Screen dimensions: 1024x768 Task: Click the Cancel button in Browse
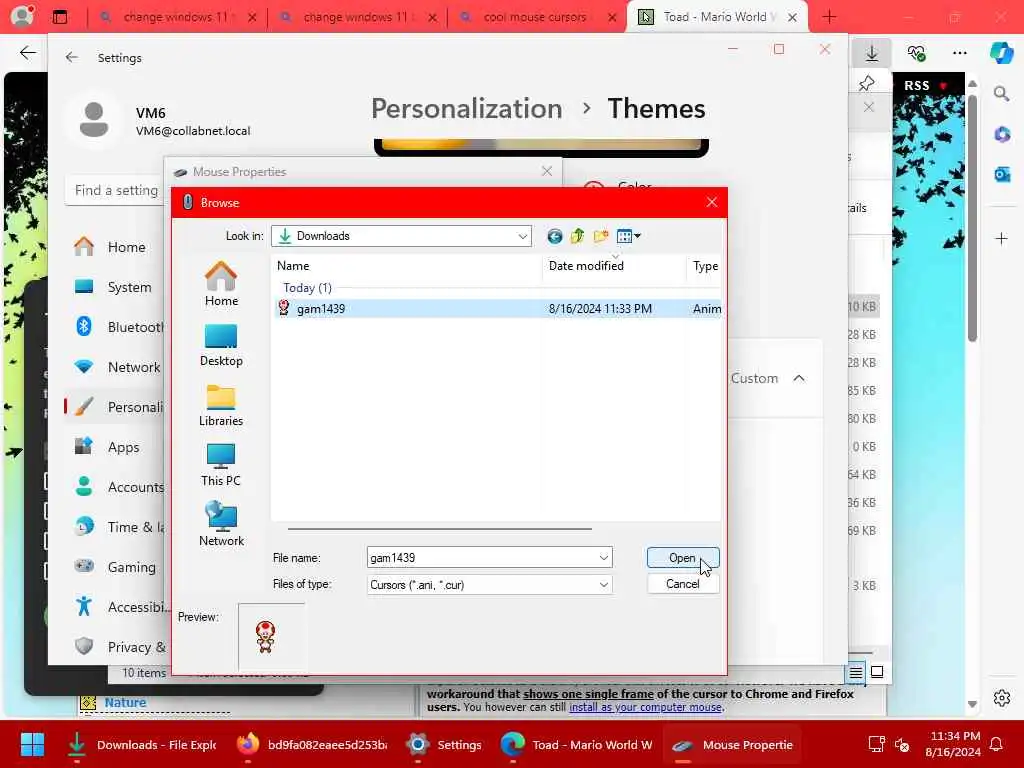tap(682, 584)
